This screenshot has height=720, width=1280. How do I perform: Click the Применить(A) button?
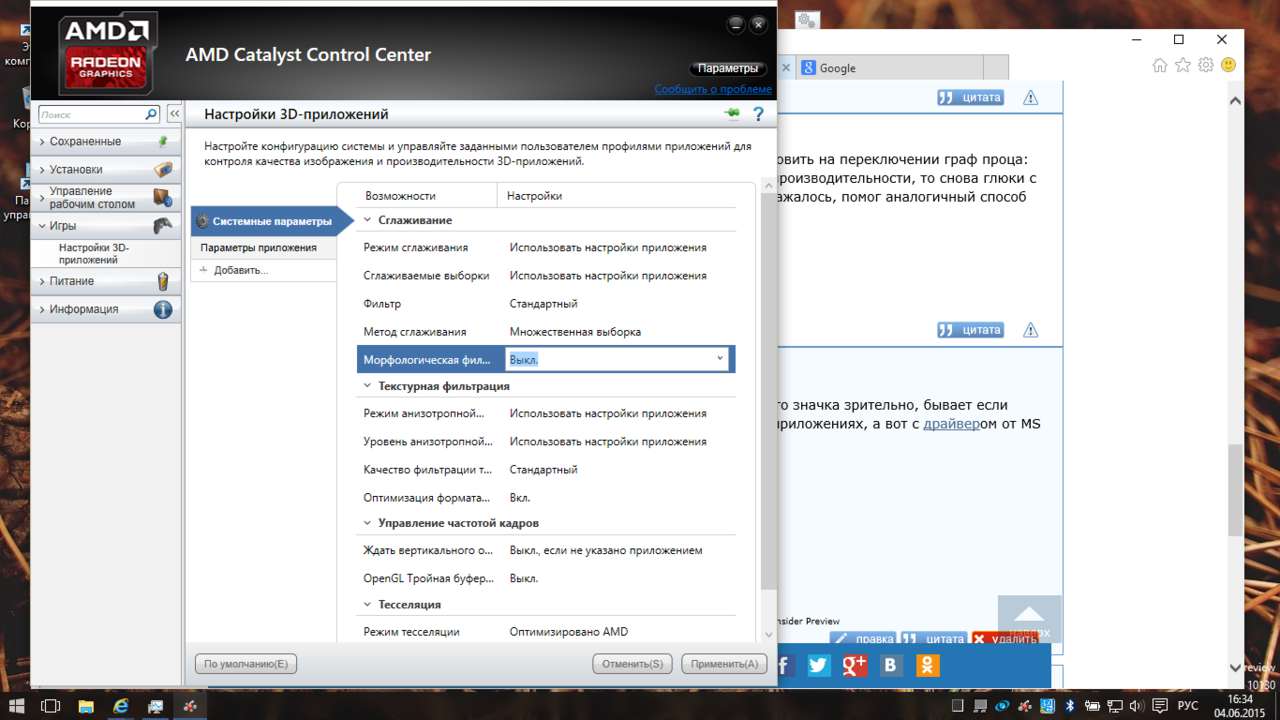[724, 664]
